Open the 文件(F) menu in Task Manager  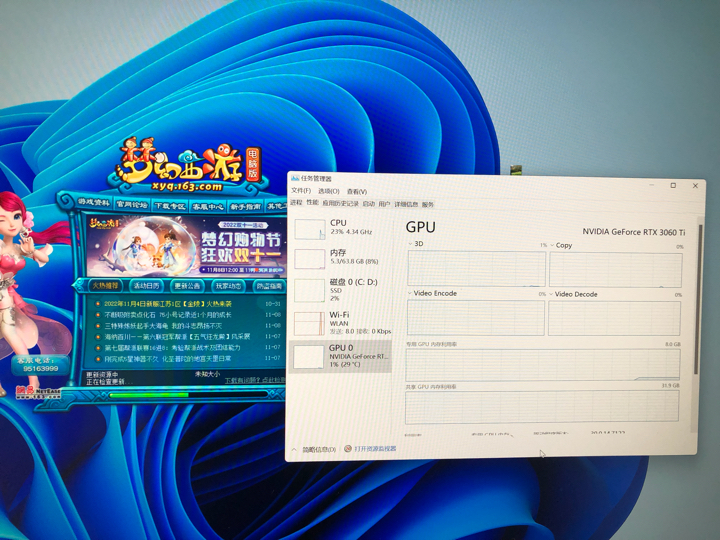[301, 190]
